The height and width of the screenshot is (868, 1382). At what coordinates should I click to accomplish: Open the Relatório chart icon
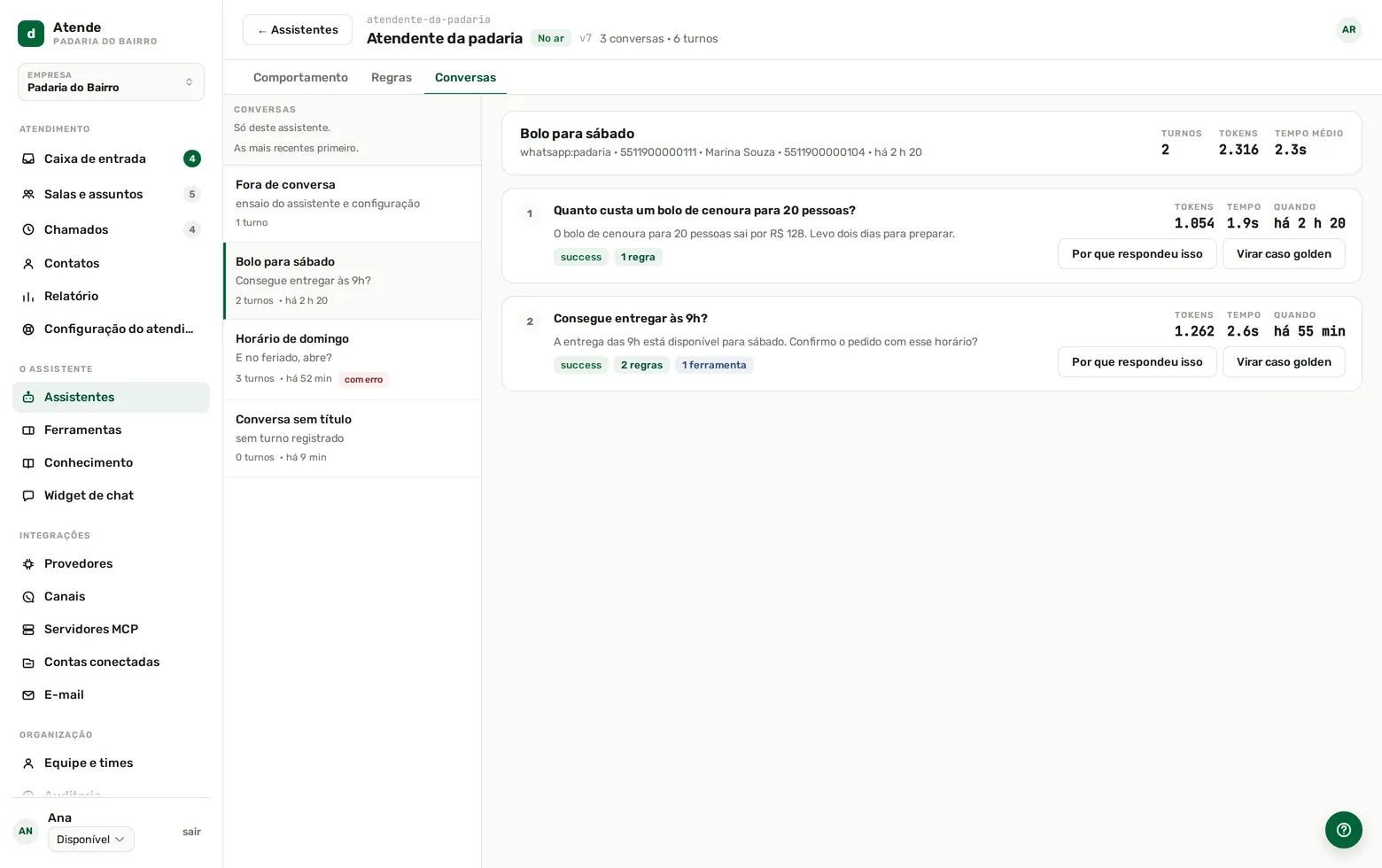tap(28, 297)
